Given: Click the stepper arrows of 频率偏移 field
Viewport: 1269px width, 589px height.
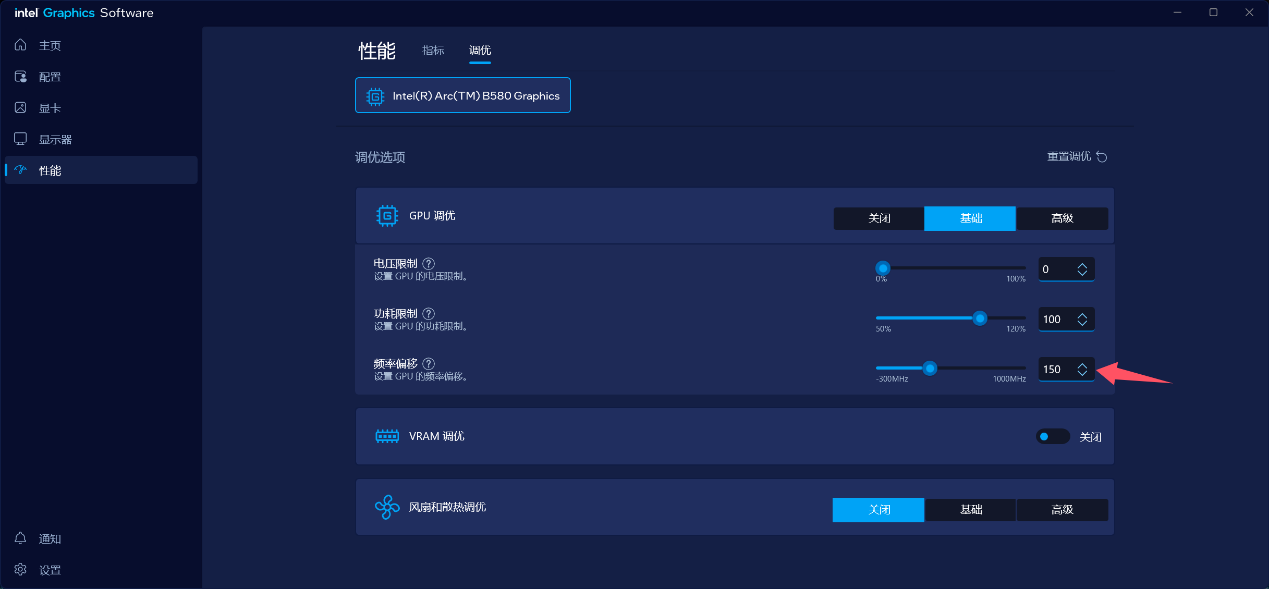Looking at the screenshot, I should pos(1083,369).
